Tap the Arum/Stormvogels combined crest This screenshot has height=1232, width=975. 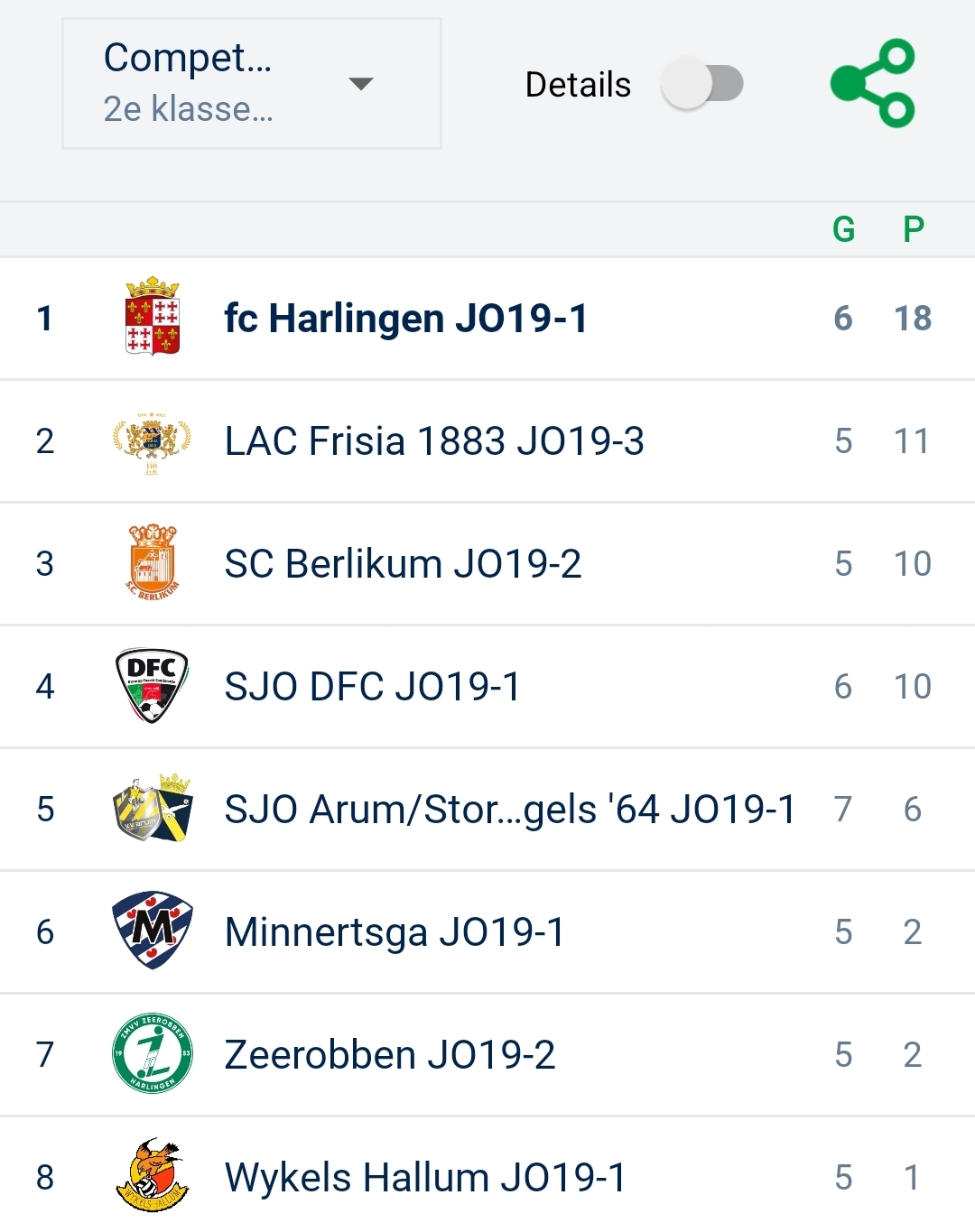pyautogui.click(x=152, y=809)
